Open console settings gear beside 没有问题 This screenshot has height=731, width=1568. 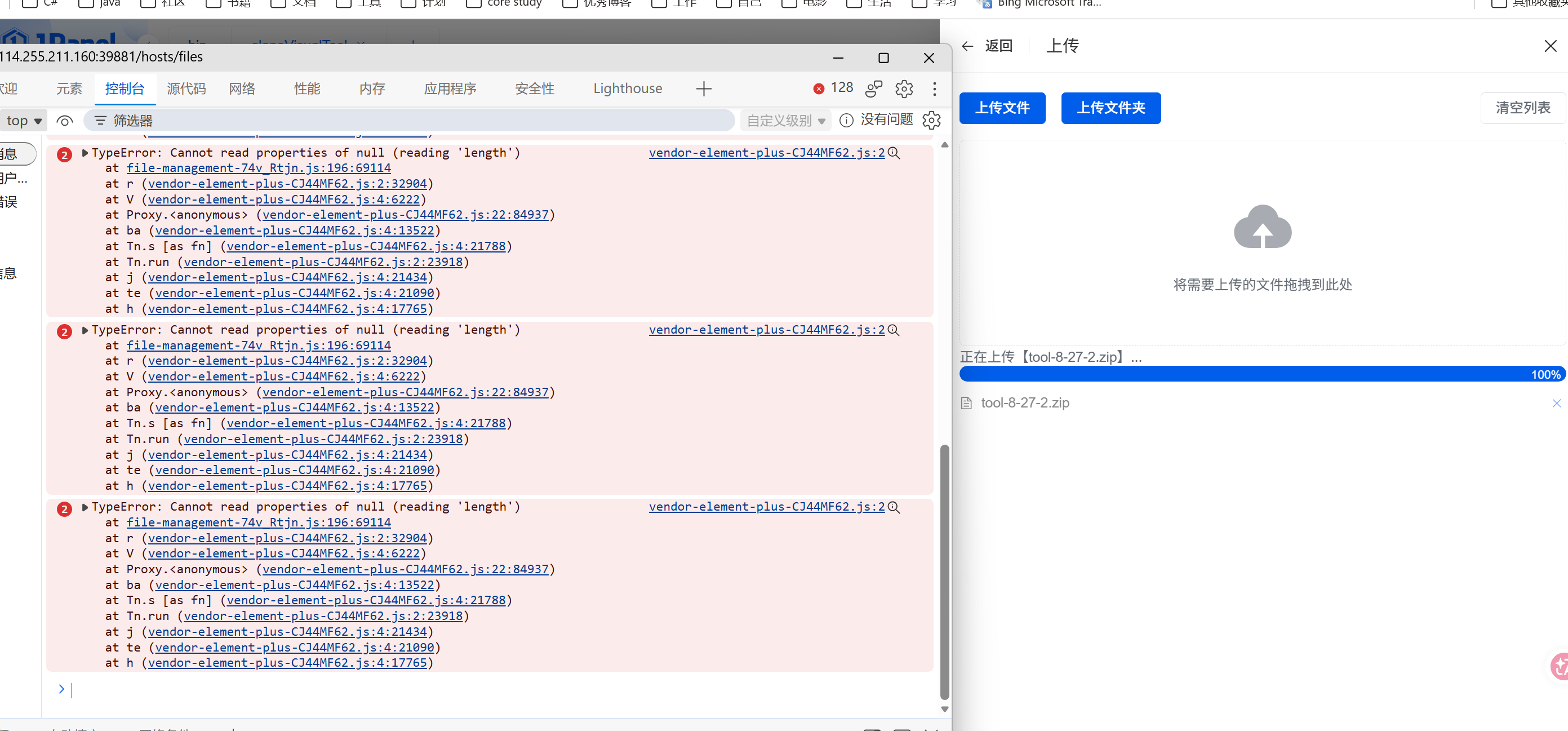tap(931, 121)
